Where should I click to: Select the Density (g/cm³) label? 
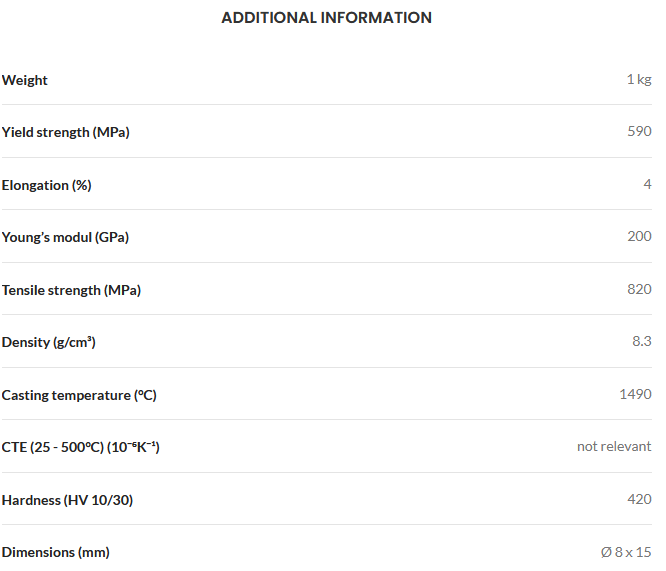point(48,342)
